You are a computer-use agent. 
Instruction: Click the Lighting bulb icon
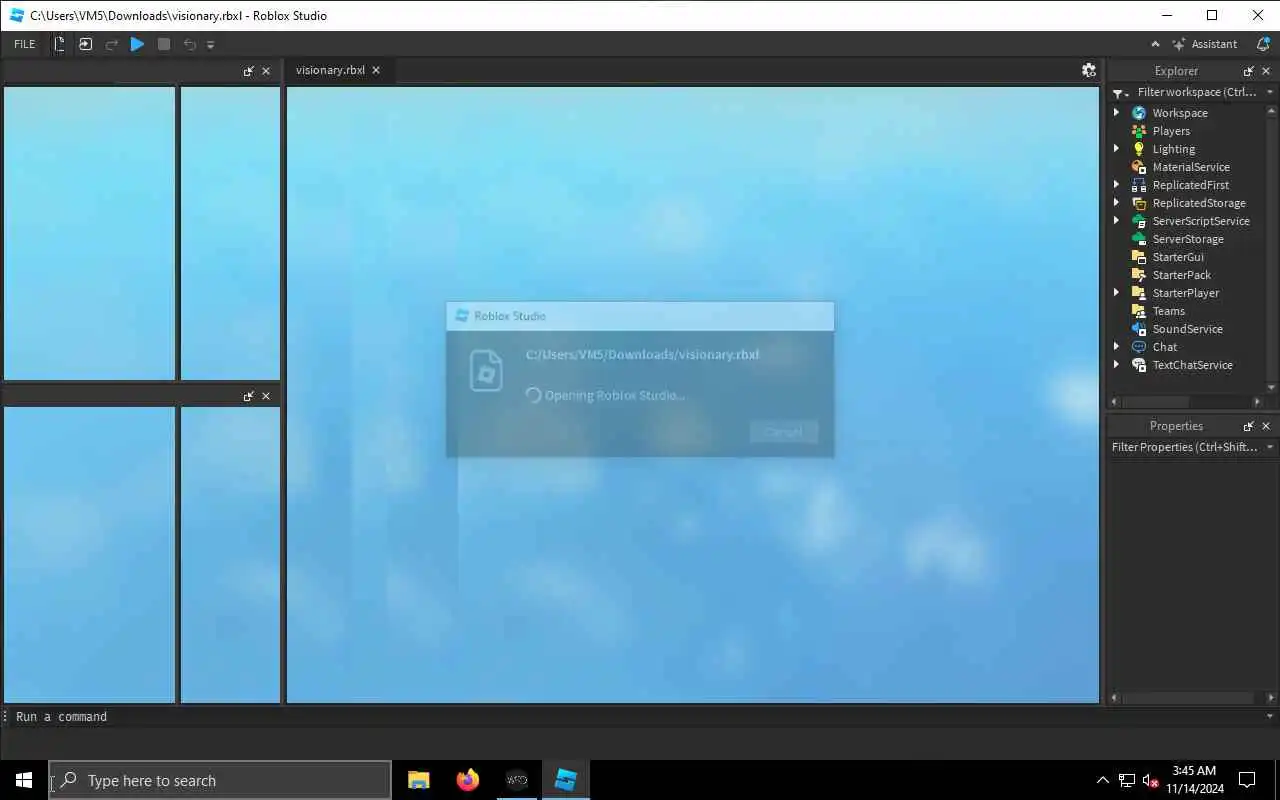pyautogui.click(x=1139, y=149)
